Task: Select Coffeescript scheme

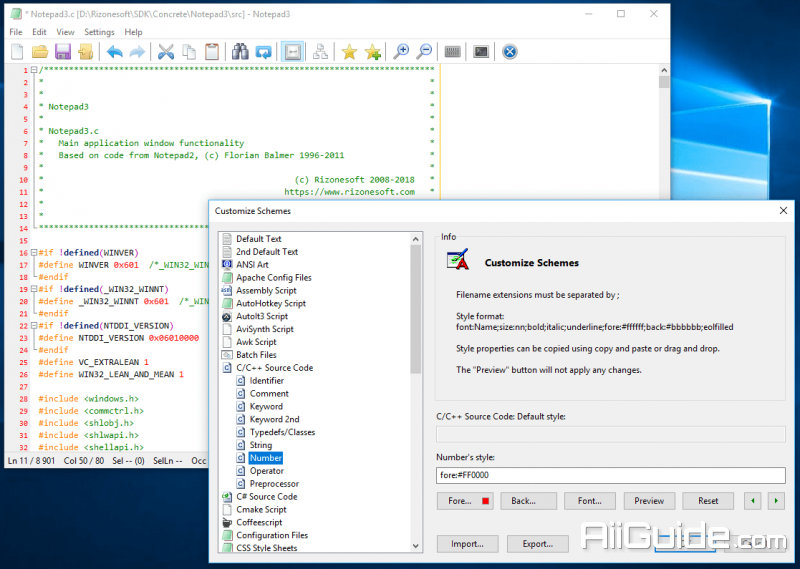Action: tap(259, 523)
